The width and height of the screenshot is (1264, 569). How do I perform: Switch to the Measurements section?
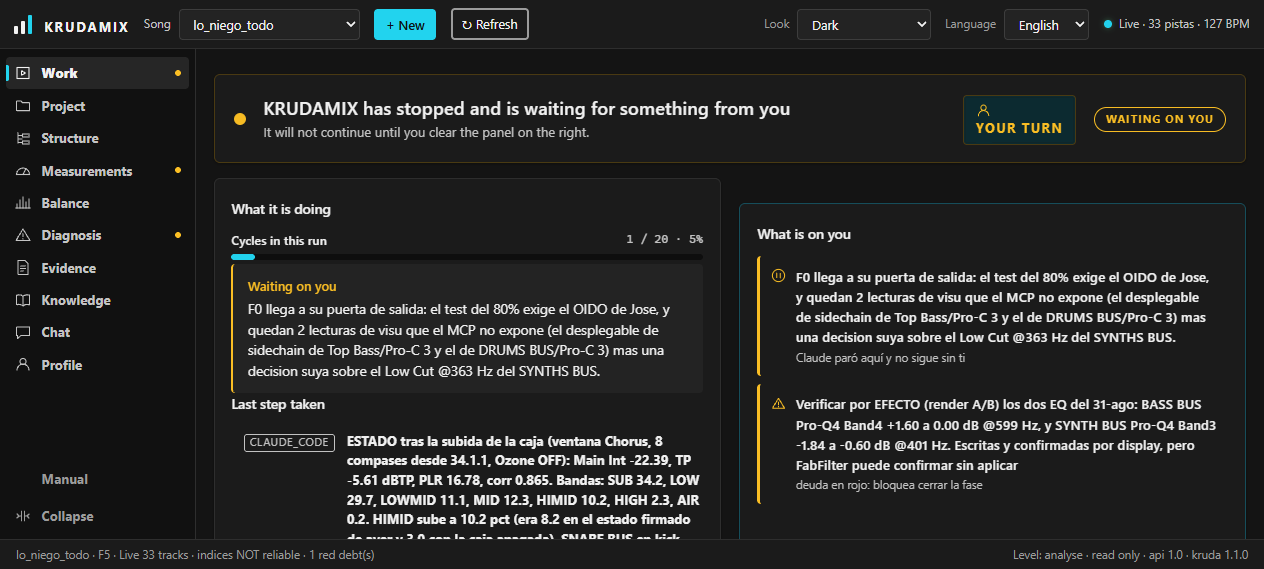97,171
